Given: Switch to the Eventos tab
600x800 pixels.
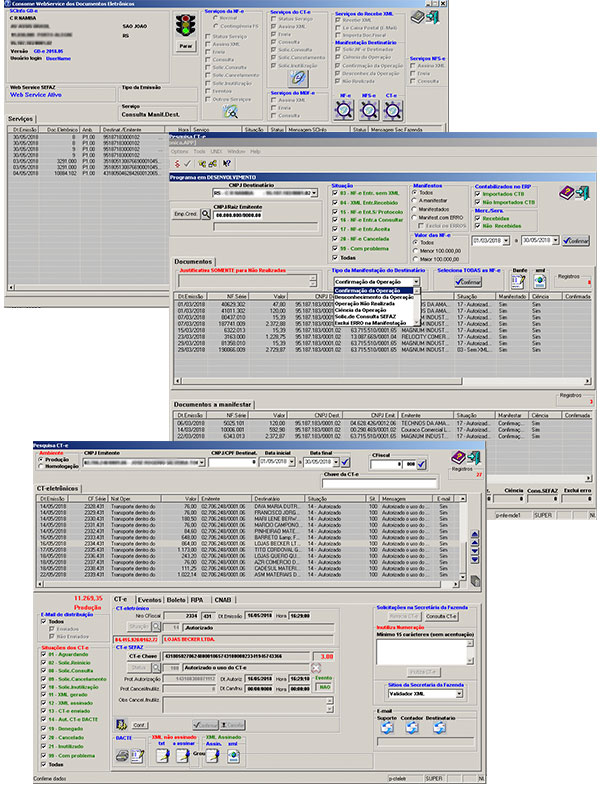Looking at the screenshot, I should click(x=149, y=598).
